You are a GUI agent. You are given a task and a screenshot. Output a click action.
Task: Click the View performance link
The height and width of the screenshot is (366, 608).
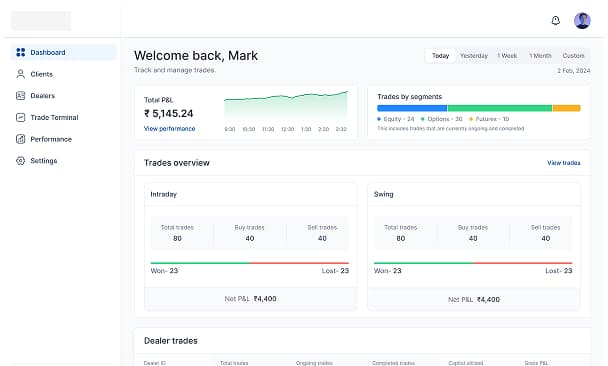(169, 128)
